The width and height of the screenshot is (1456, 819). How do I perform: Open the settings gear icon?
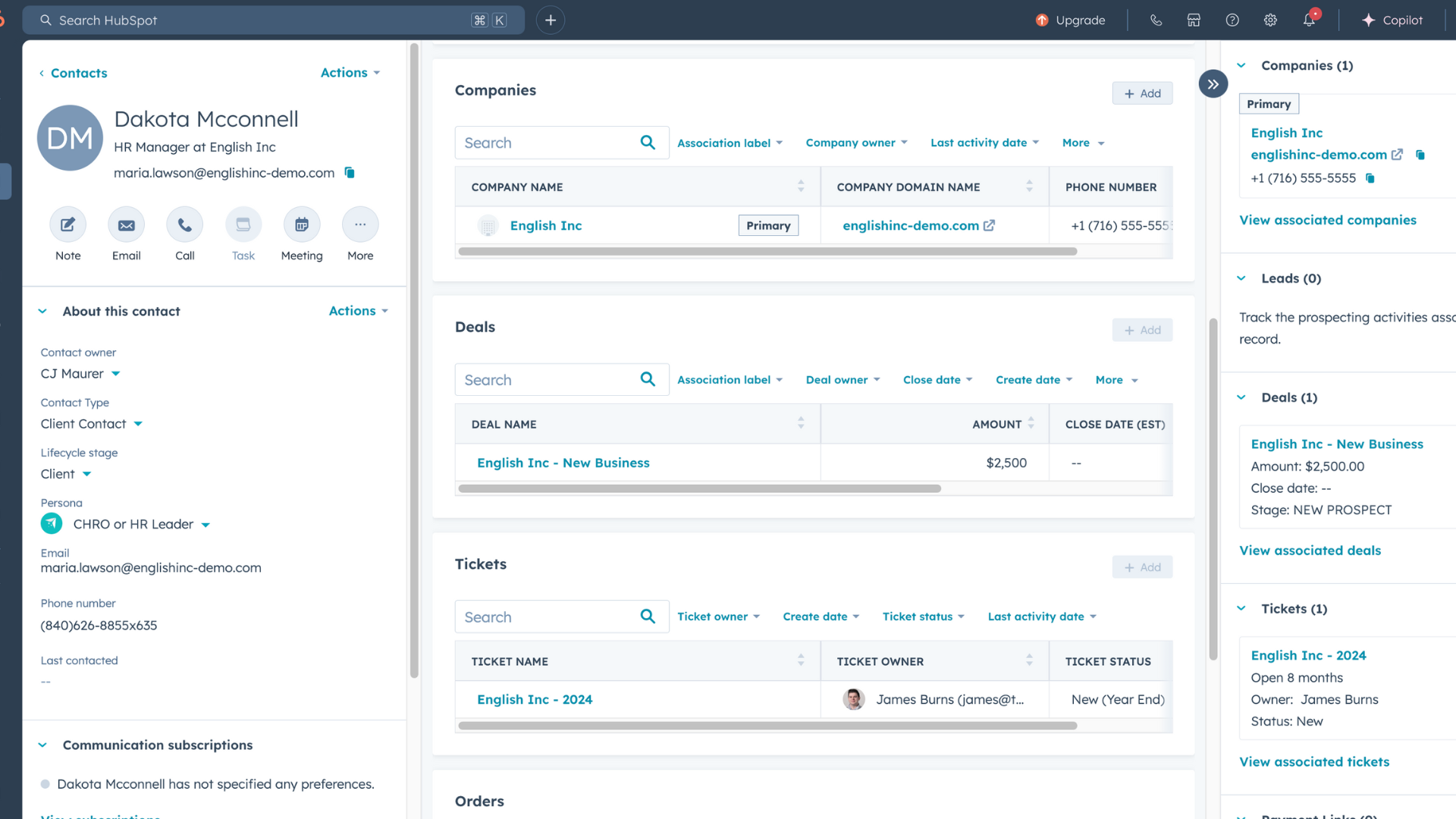[x=1270, y=20]
